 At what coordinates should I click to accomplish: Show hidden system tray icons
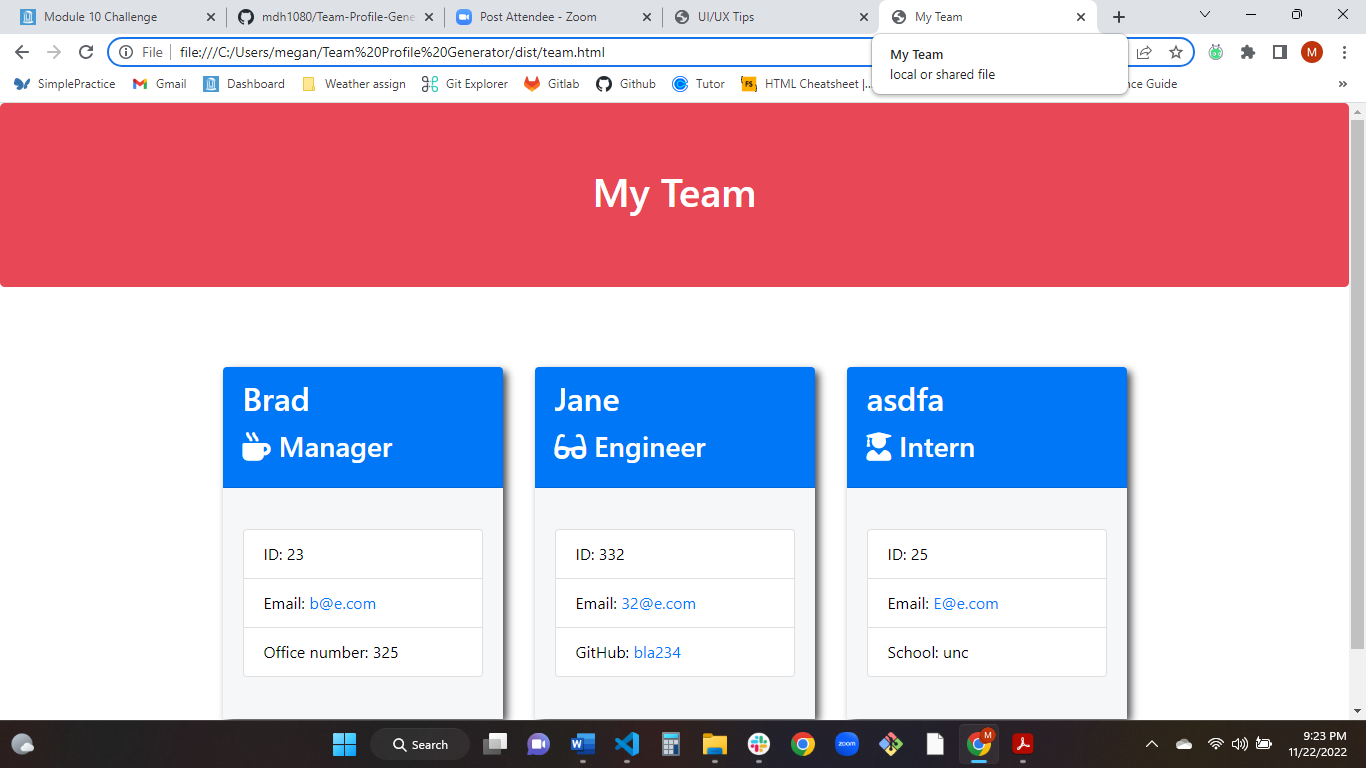(1151, 744)
